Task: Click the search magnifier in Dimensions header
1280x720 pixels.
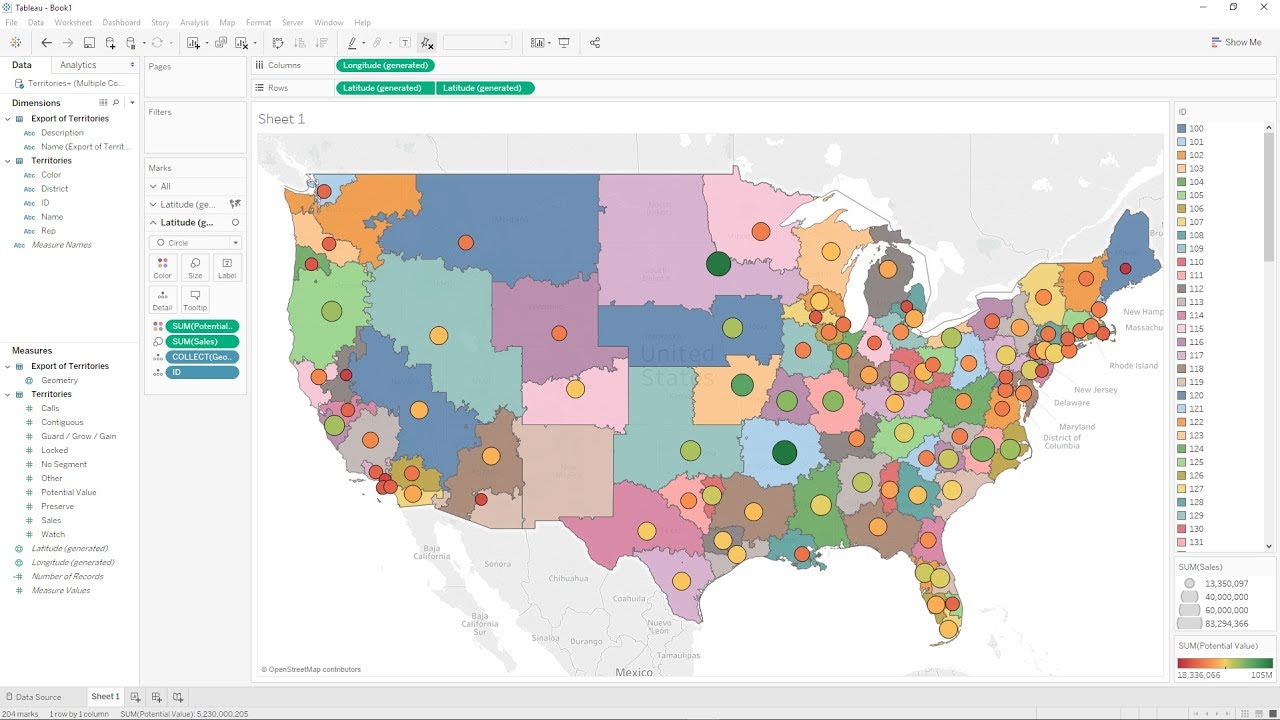Action: tap(116, 103)
